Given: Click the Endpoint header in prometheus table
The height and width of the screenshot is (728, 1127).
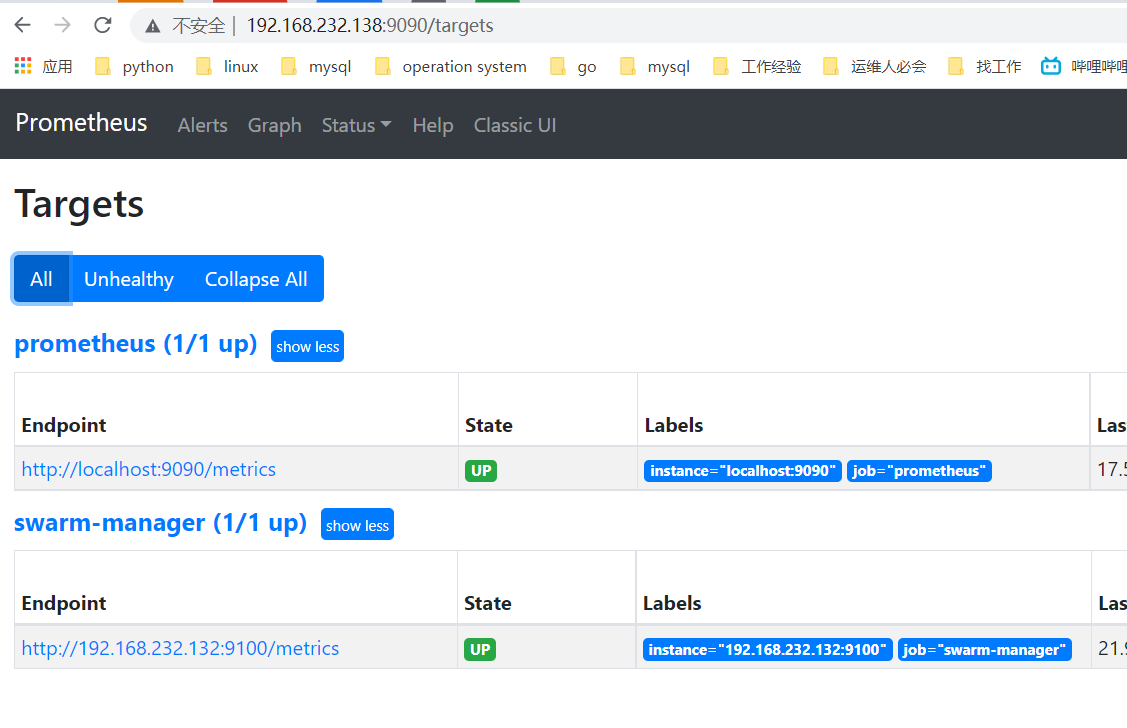Looking at the screenshot, I should click(x=64, y=425).
